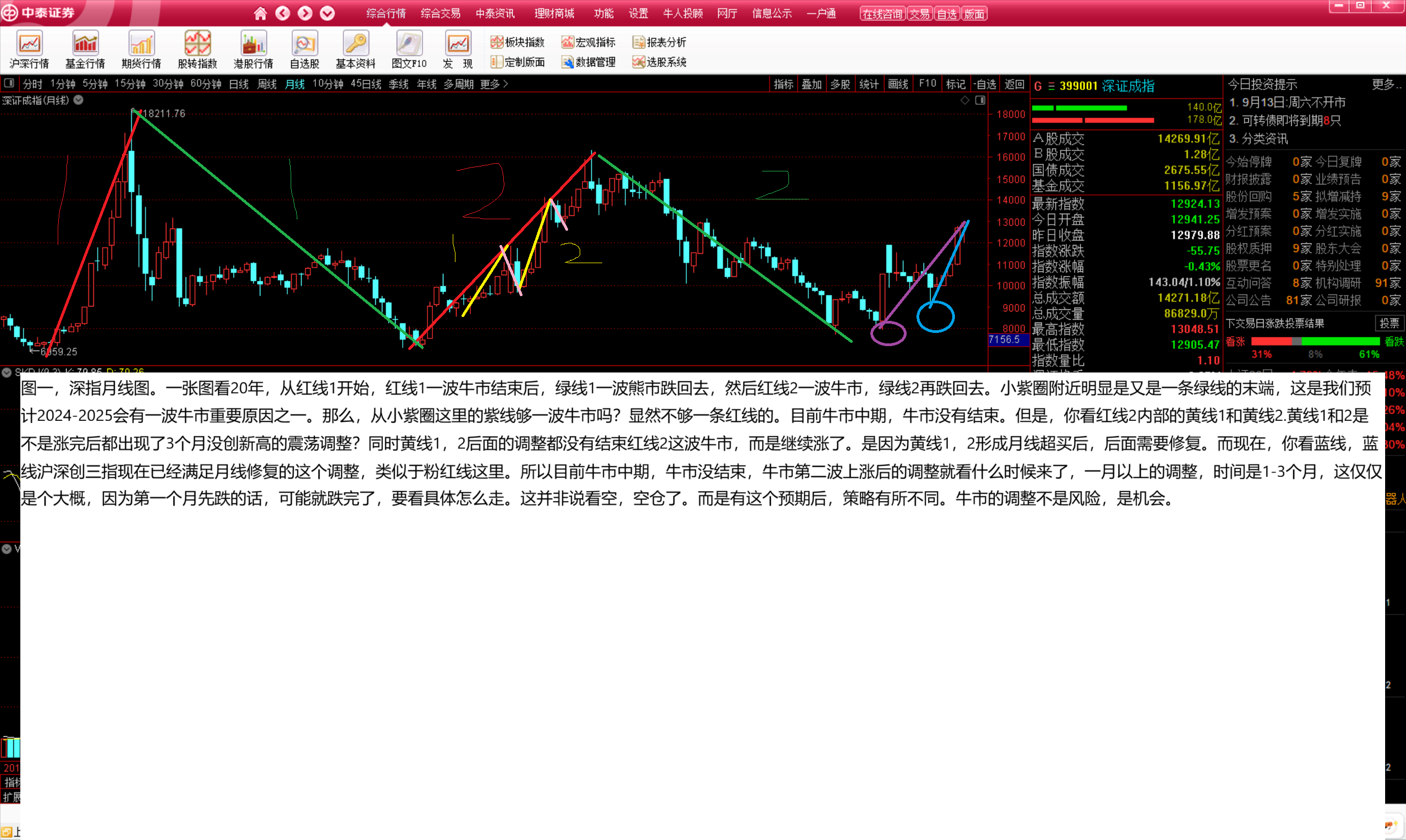
Task: Toggle left side panel button beside 分时
Action: [9, 84]
